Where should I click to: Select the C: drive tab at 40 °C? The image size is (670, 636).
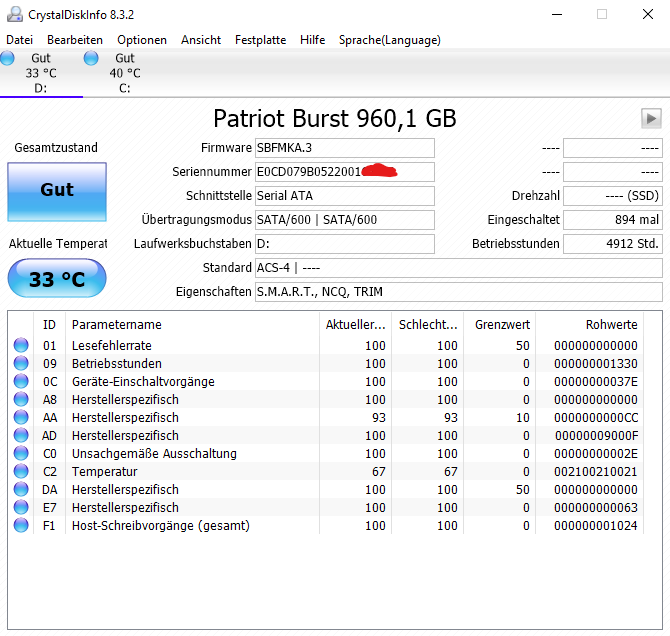pos(125,73)
